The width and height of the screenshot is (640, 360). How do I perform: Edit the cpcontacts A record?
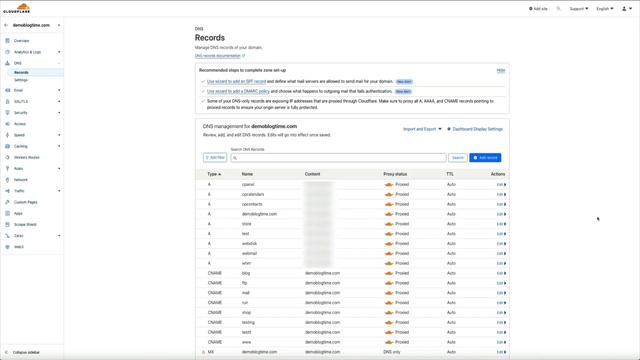coord(501,204)
